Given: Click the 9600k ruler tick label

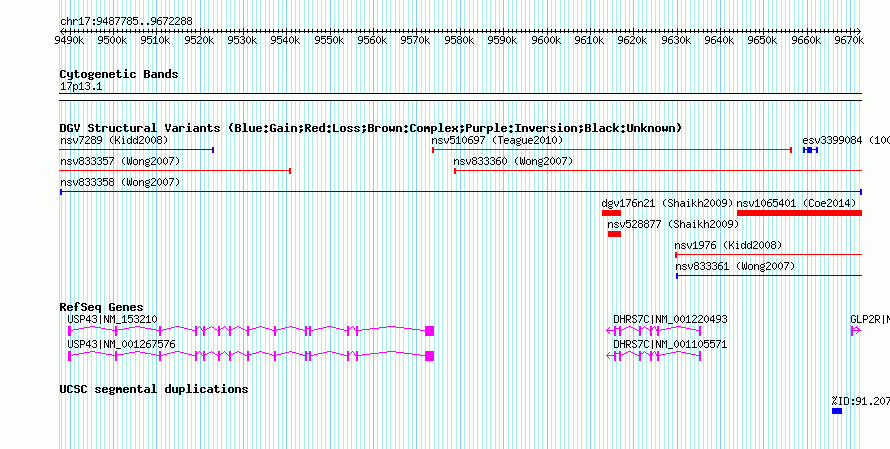Looking at the screenshot, I should 547,41.
